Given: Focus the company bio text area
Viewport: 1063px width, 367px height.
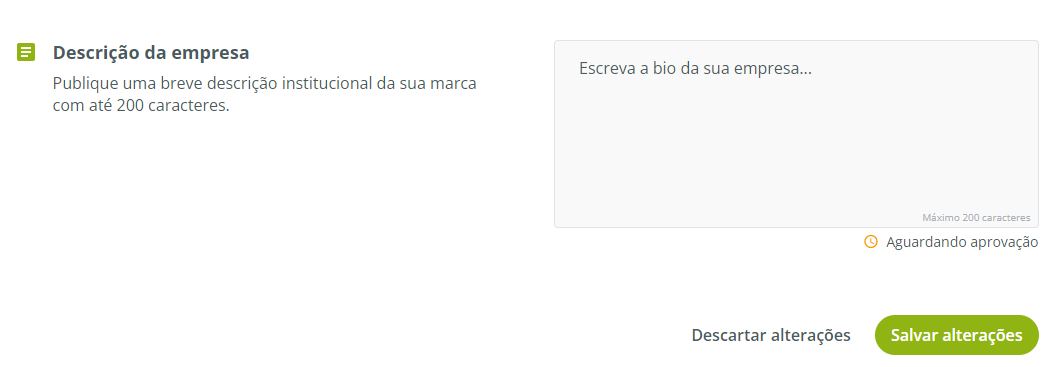Looking at the screenshot, I should pyautogui.click(x=796, y=134).
